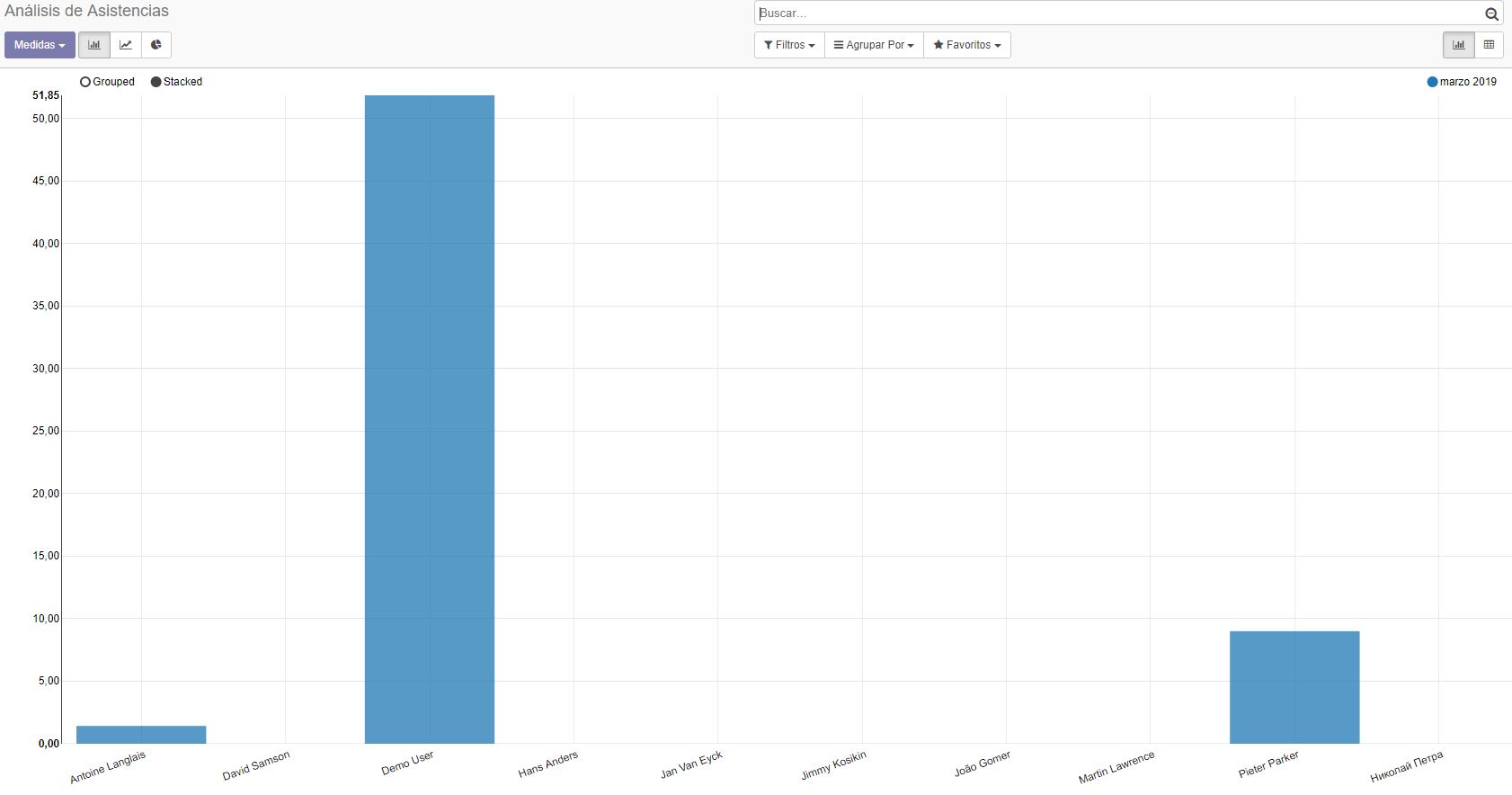Click the Jan Van Eyck axis label
The height and width of the screenshot is (795, 1512).
(691, 764)
